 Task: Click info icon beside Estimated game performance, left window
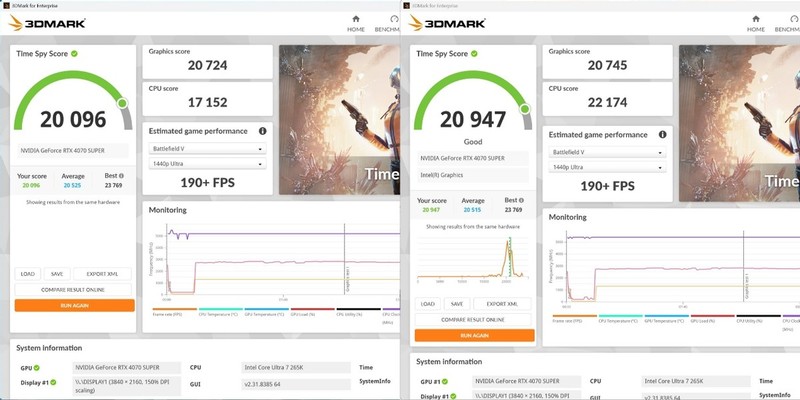262,131
